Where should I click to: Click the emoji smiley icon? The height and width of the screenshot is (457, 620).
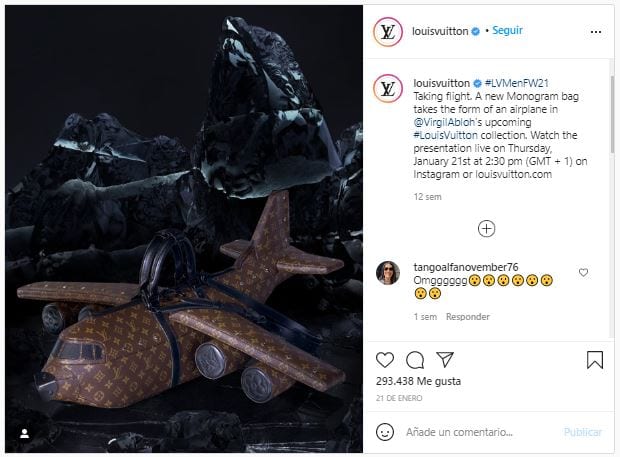385,432
